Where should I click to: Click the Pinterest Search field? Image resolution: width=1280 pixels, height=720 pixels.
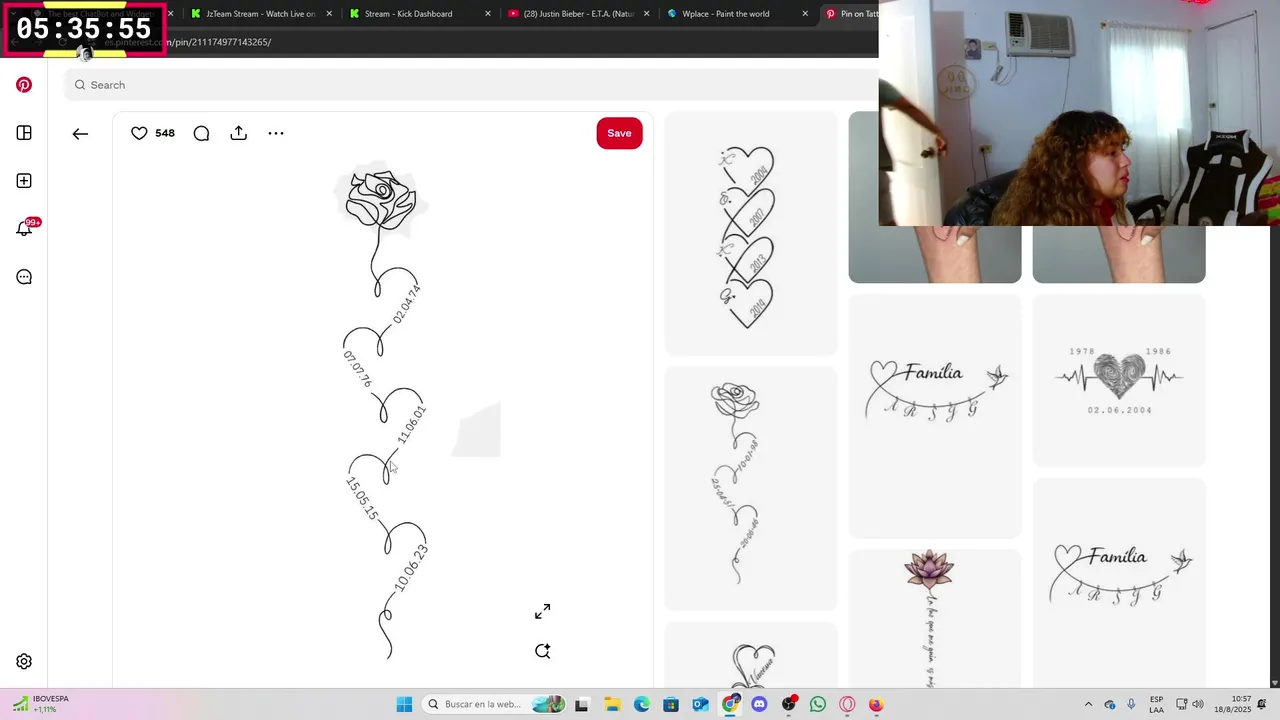[x=470, y=85]
